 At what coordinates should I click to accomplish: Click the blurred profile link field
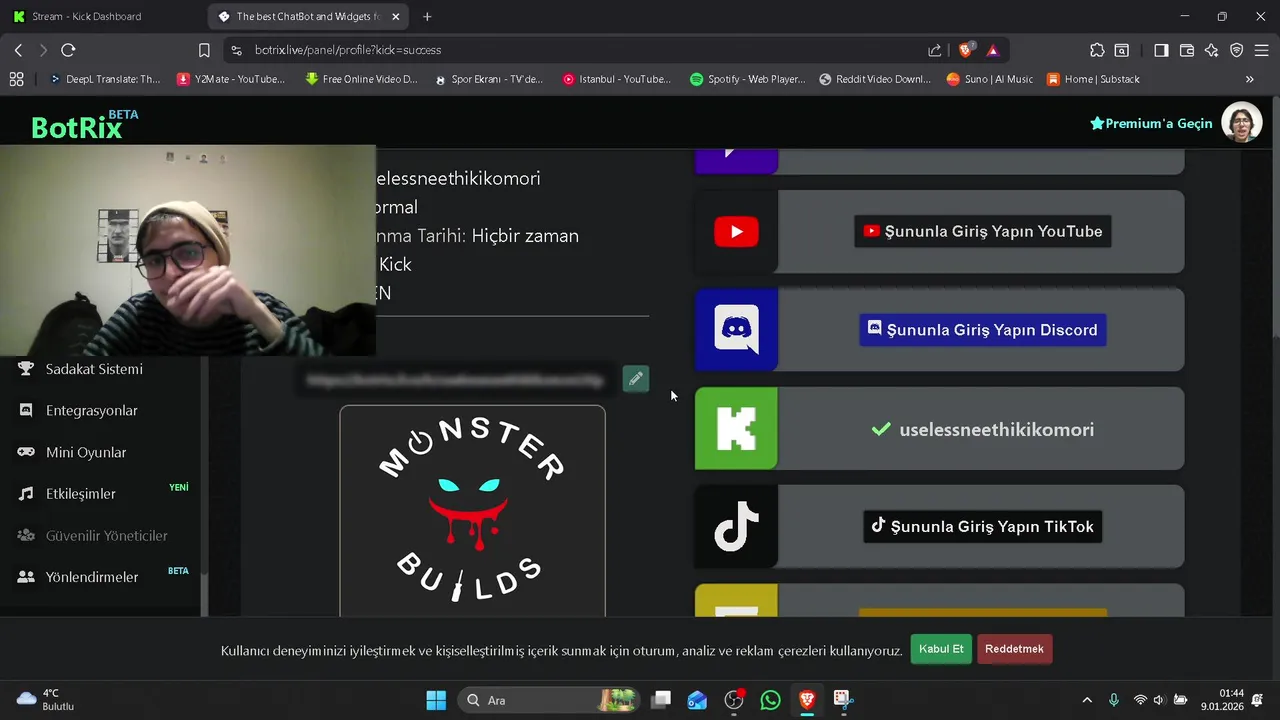coord(456,380)
